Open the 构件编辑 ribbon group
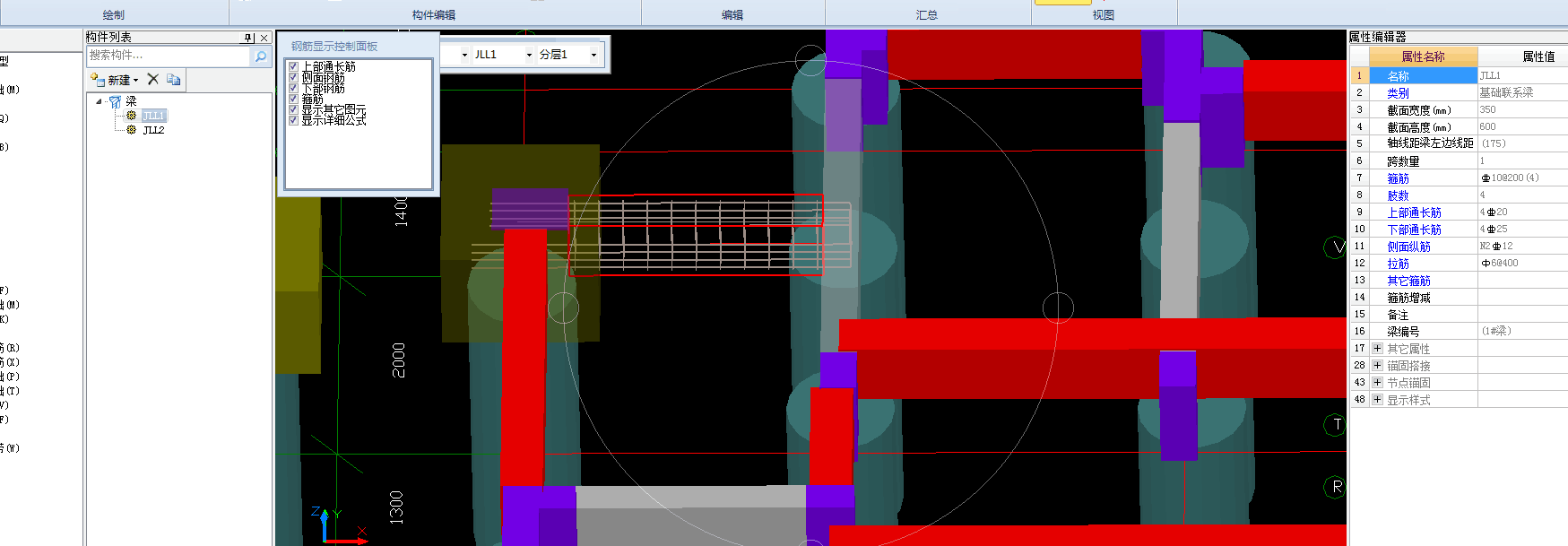This screenshot has width=1568, height=546. point(434,14)
